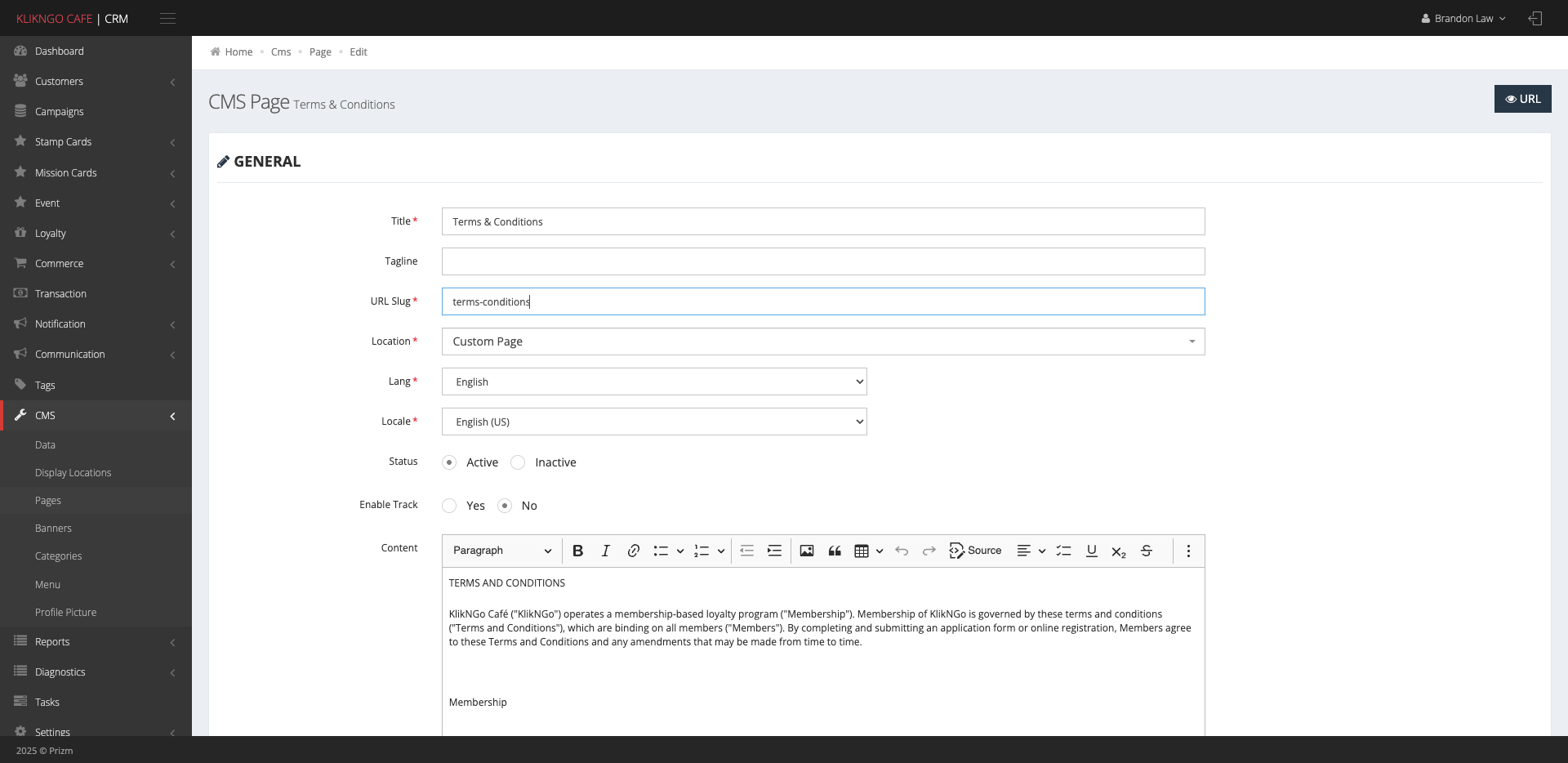Underline the selected text
The image size is (1568, 763).
click(1091, 551)
